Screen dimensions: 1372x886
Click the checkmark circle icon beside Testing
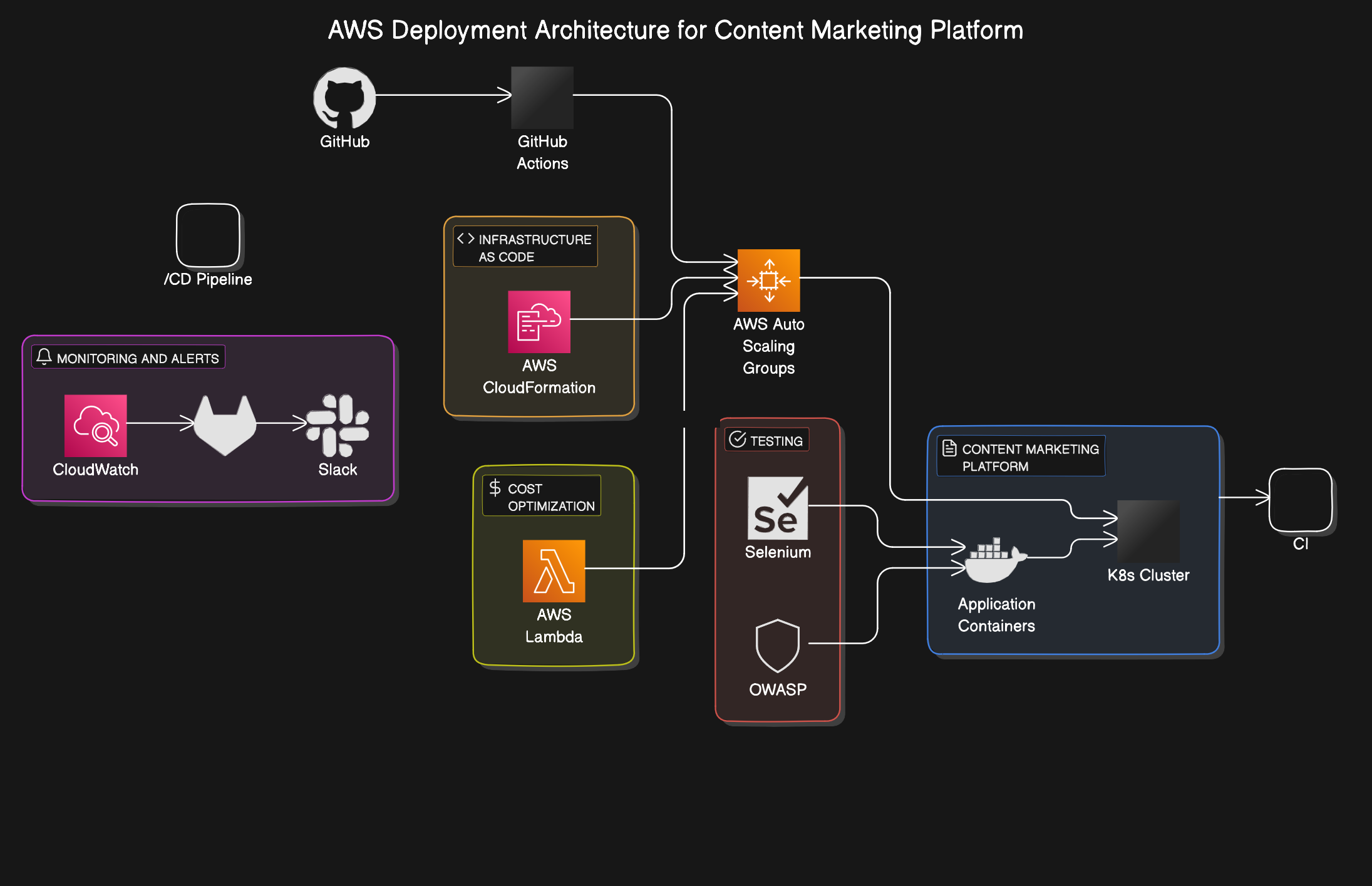738,440
